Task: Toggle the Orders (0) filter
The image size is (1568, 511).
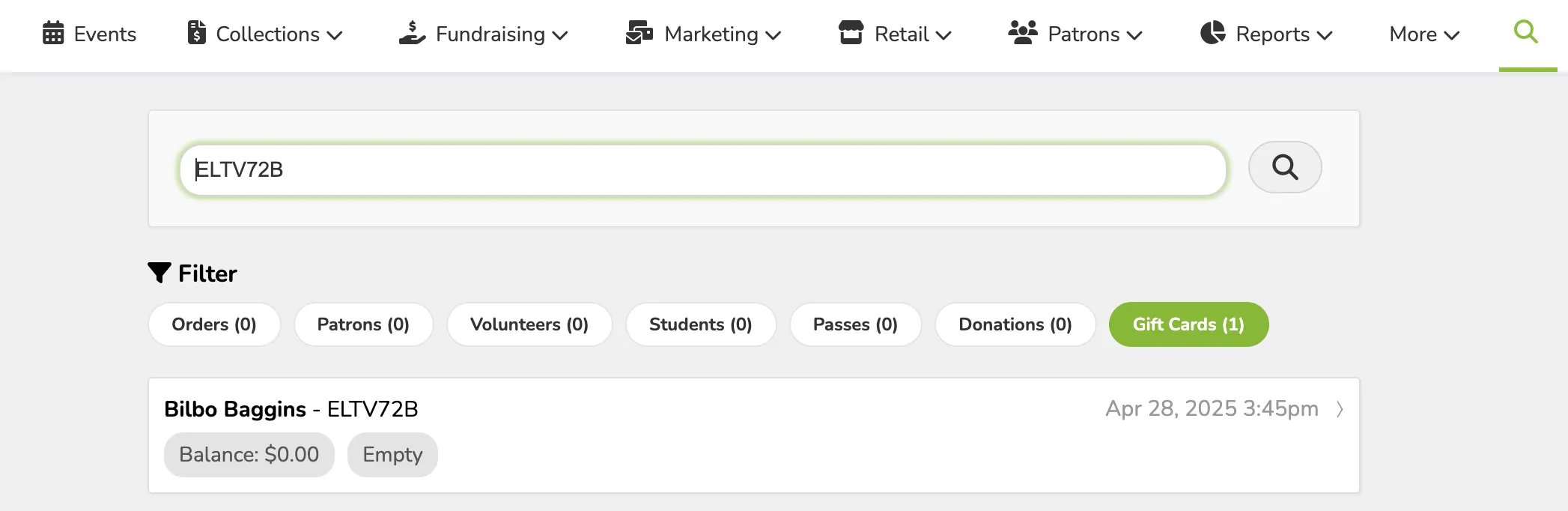Action: pos(214,324)
